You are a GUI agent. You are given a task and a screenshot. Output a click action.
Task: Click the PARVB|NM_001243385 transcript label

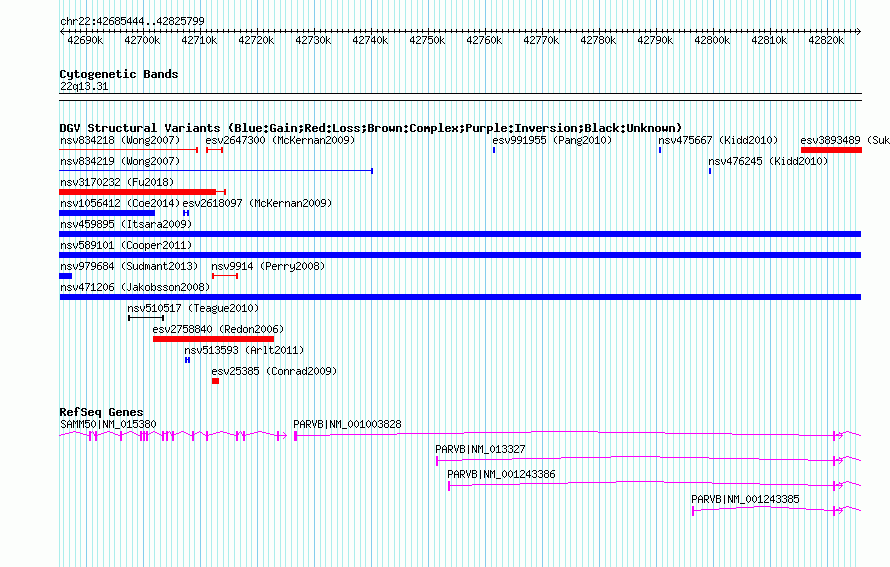(745, 499)
